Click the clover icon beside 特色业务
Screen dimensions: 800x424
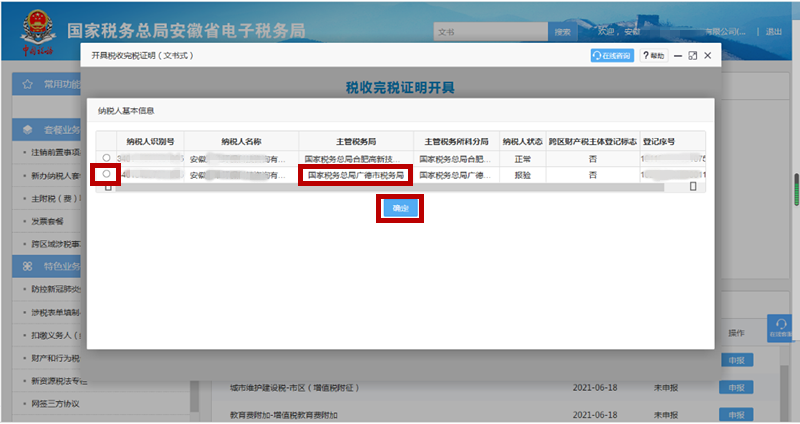pos(28,266)
